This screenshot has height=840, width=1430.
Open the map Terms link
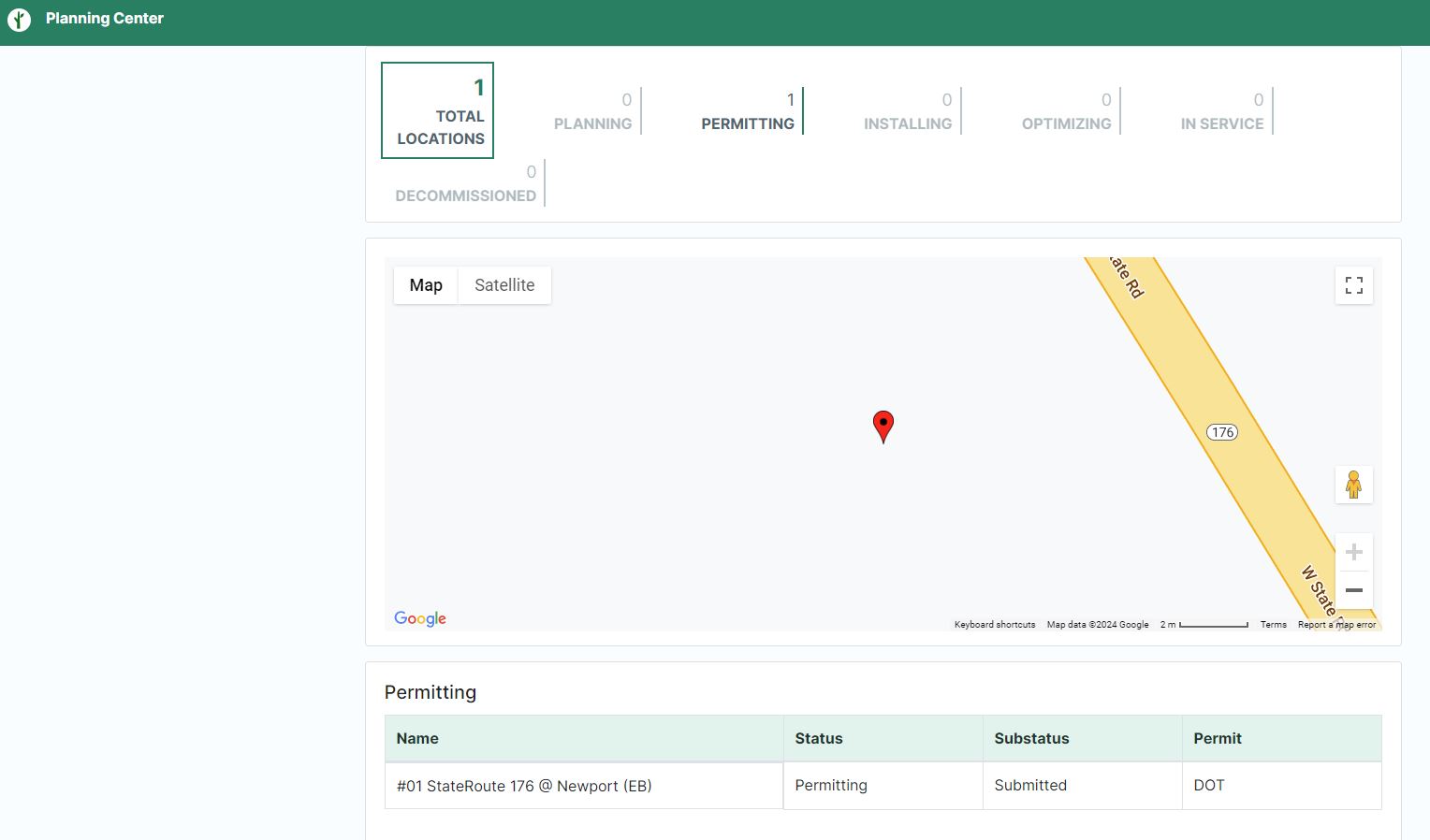click(1273, 625)
